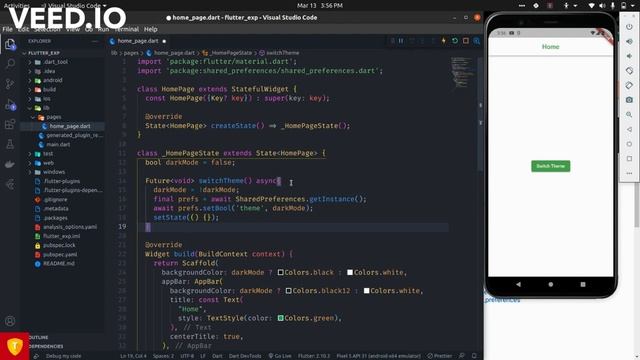Open the Run menu
Image resolution: width=640 pixels, height=360 pixels.
103,29
